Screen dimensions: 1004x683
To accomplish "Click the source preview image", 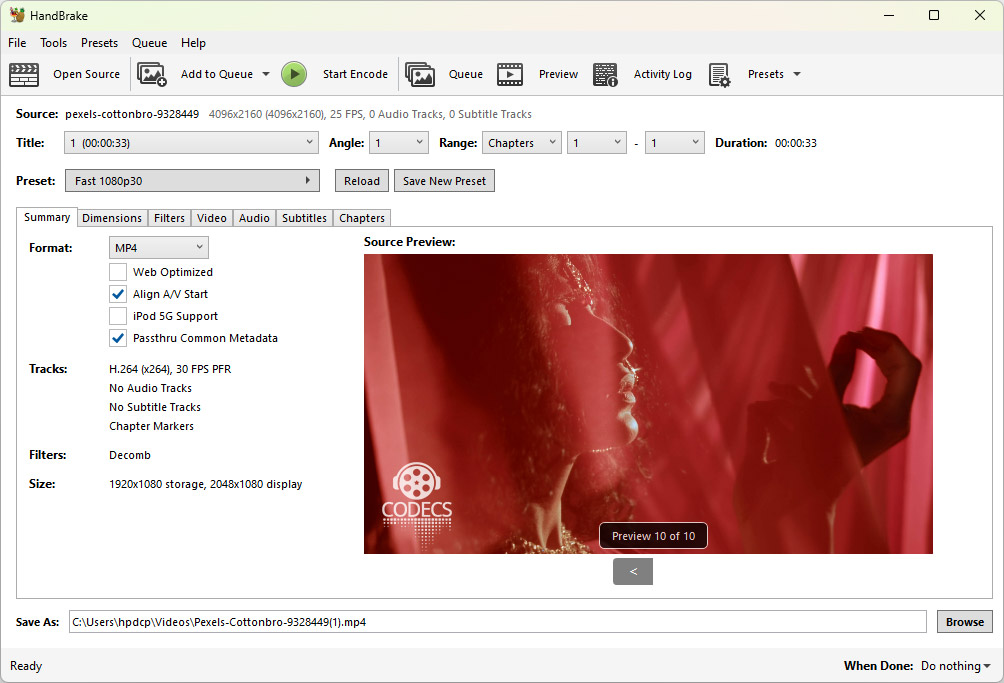I will pos(648,404).
